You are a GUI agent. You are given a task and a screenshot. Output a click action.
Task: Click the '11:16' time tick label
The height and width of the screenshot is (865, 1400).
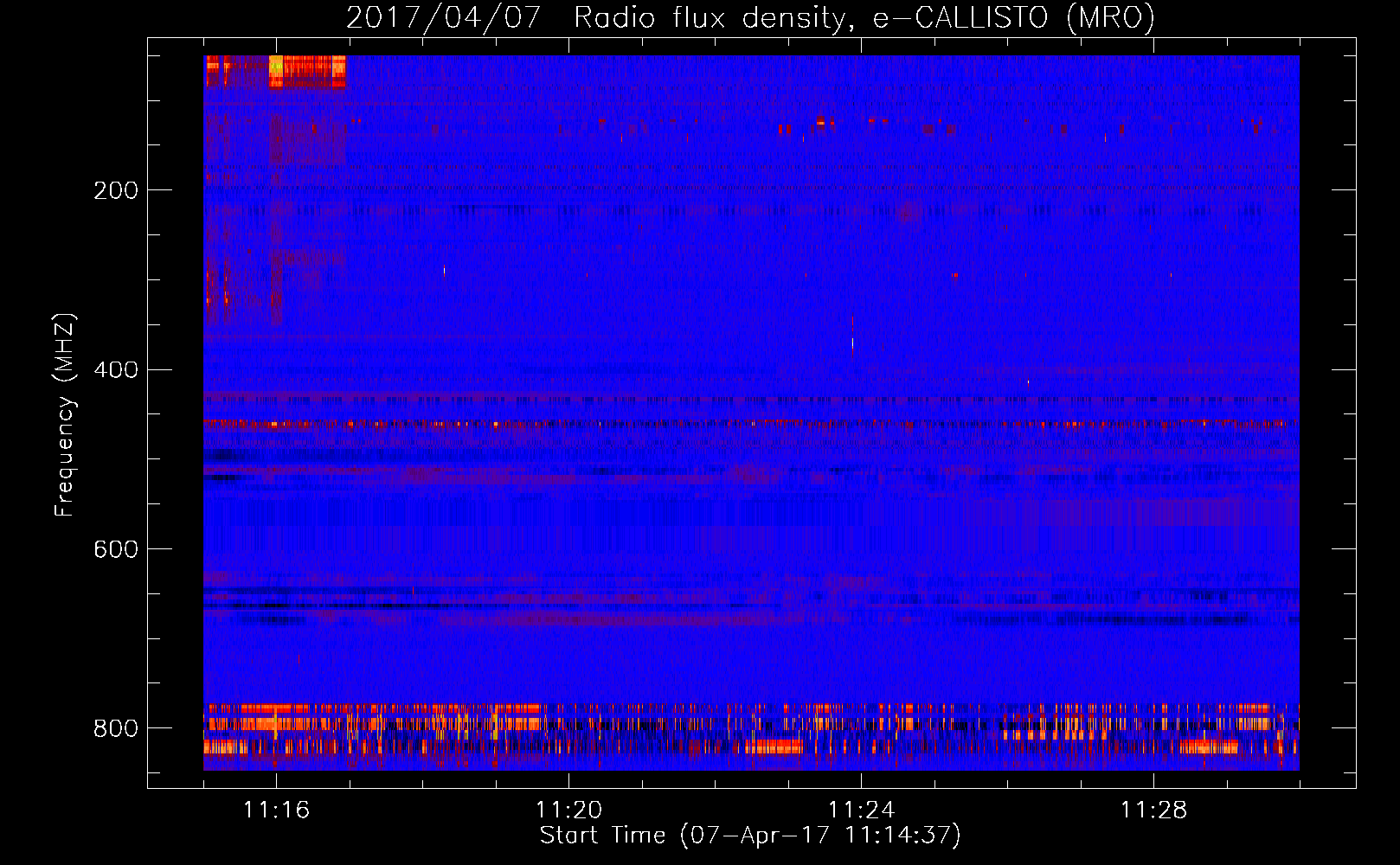coord(276,811)
